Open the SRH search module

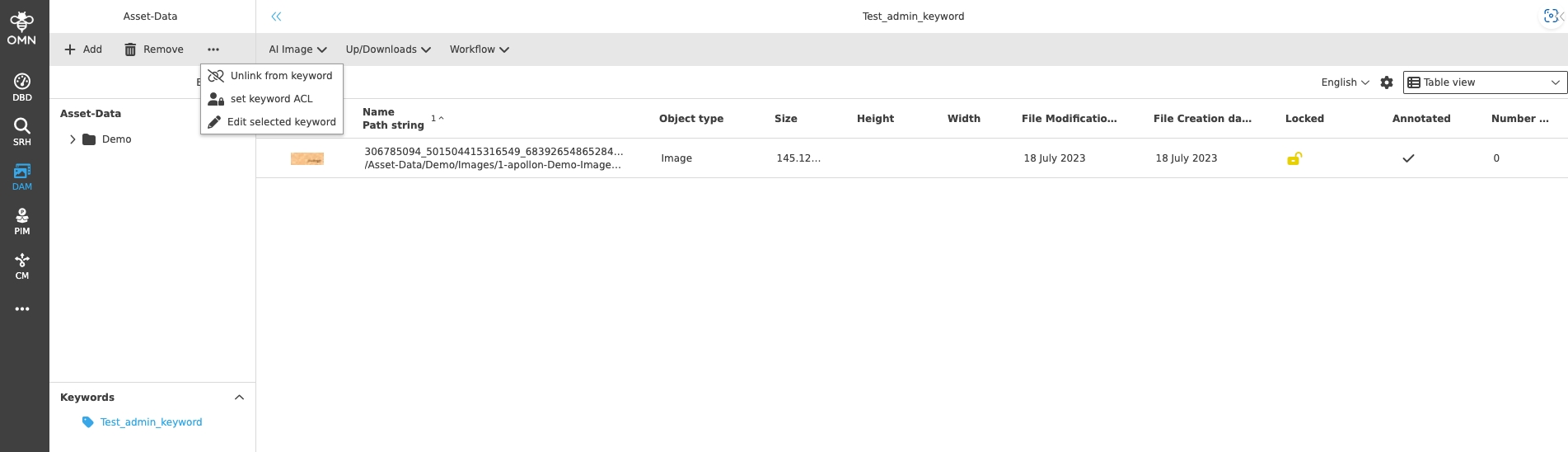click(22, 131)
